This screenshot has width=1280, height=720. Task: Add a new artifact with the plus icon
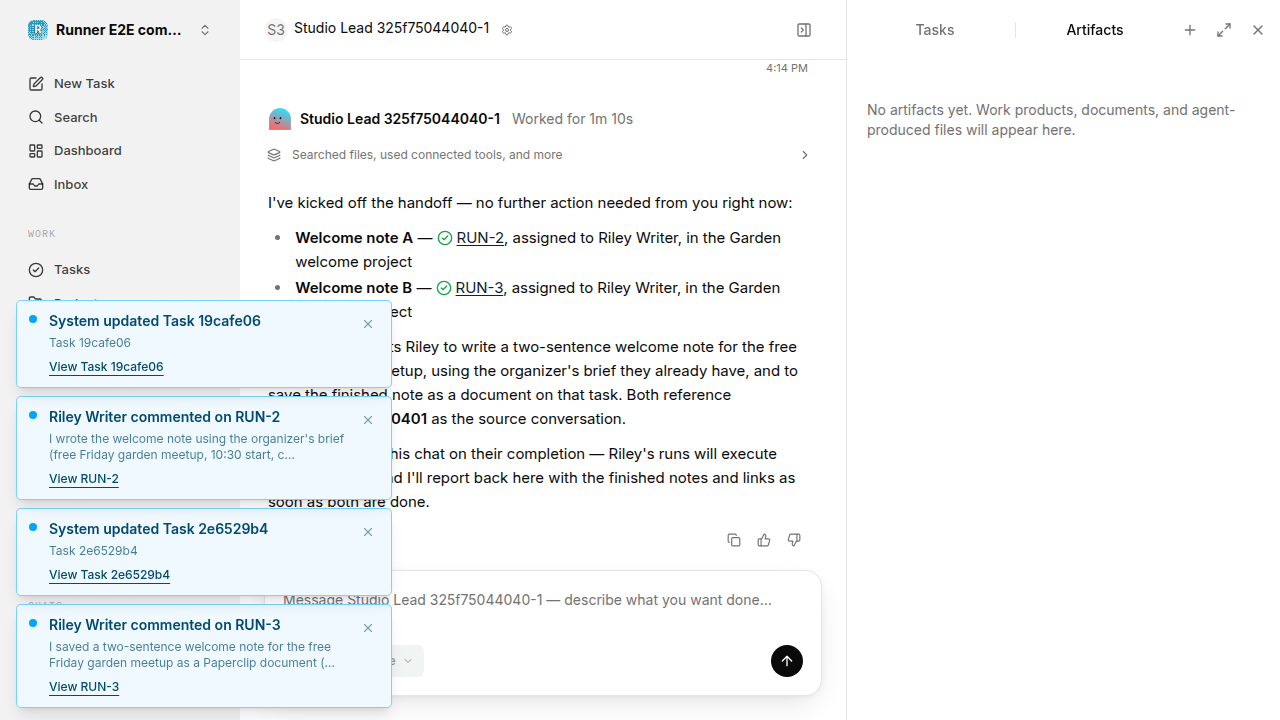point(1190,30)
